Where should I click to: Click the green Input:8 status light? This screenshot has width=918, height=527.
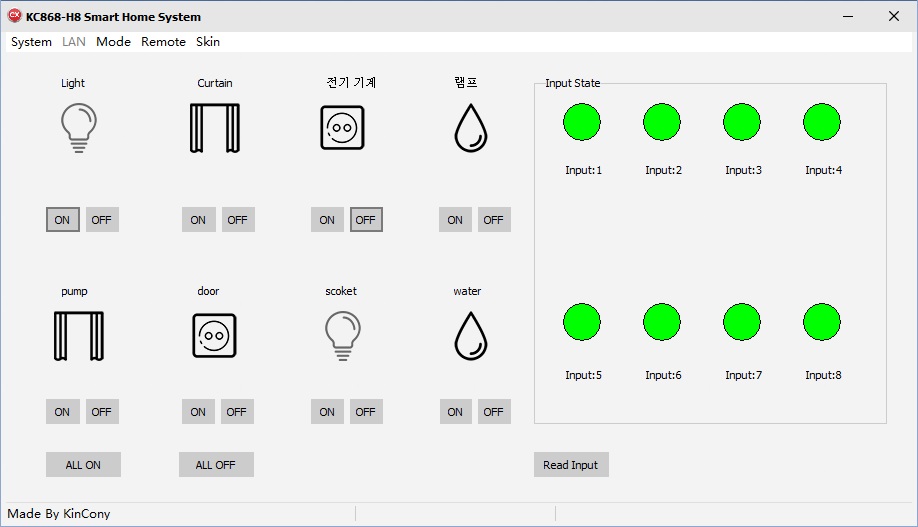pos(822,322)
